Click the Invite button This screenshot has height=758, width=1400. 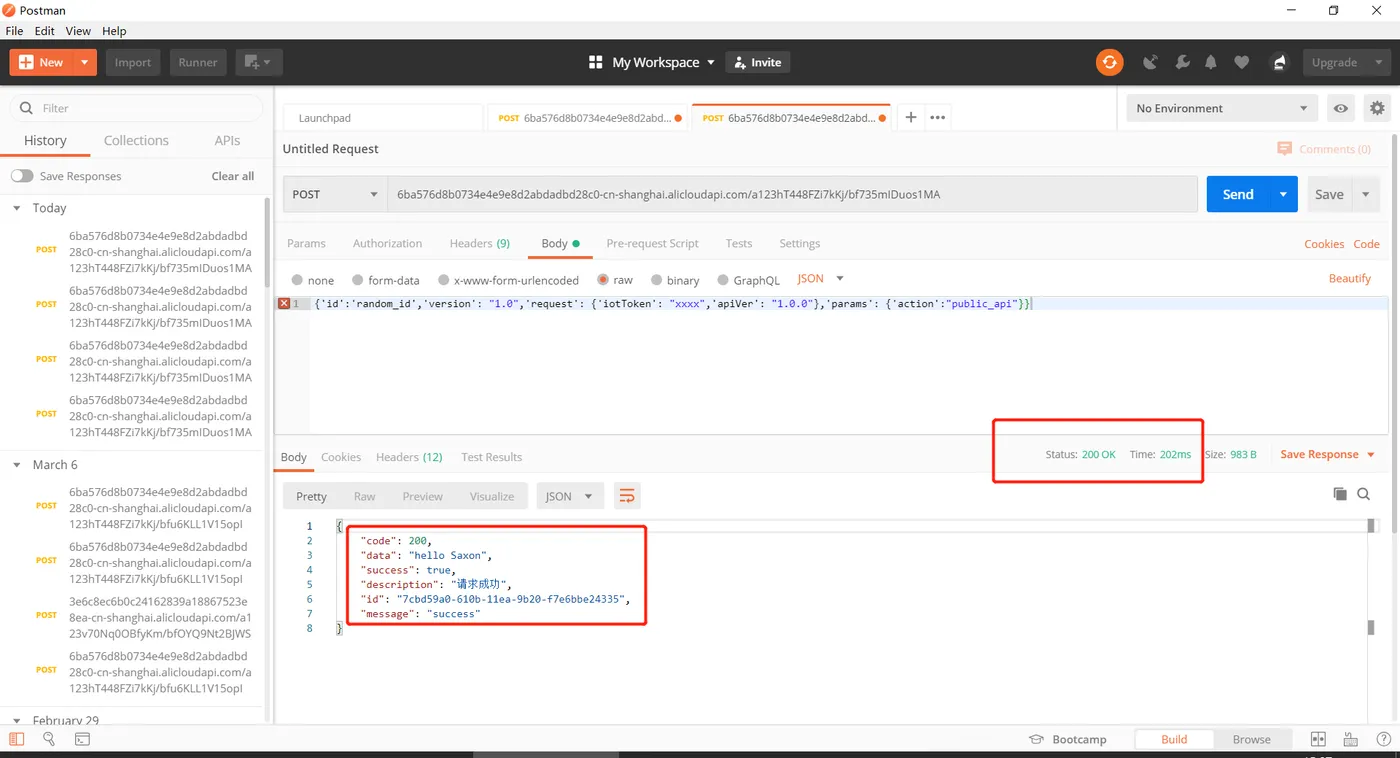757,62
